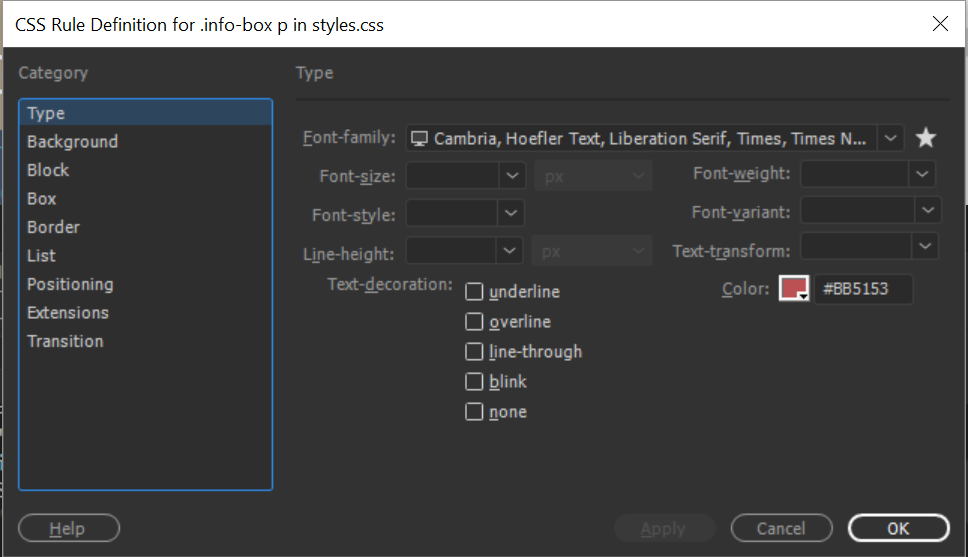This screenshot has height=557, width=968.
Task: Expand the Font-style dropdown list
Action: coord(511,213)
